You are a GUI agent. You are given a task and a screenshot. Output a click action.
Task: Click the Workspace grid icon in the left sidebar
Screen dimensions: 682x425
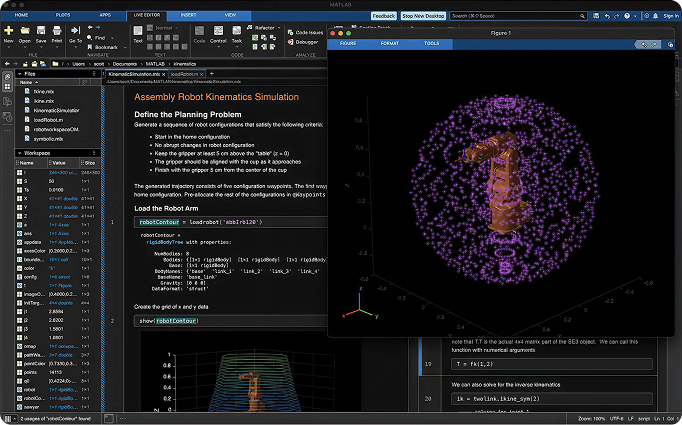pos(7,87)
